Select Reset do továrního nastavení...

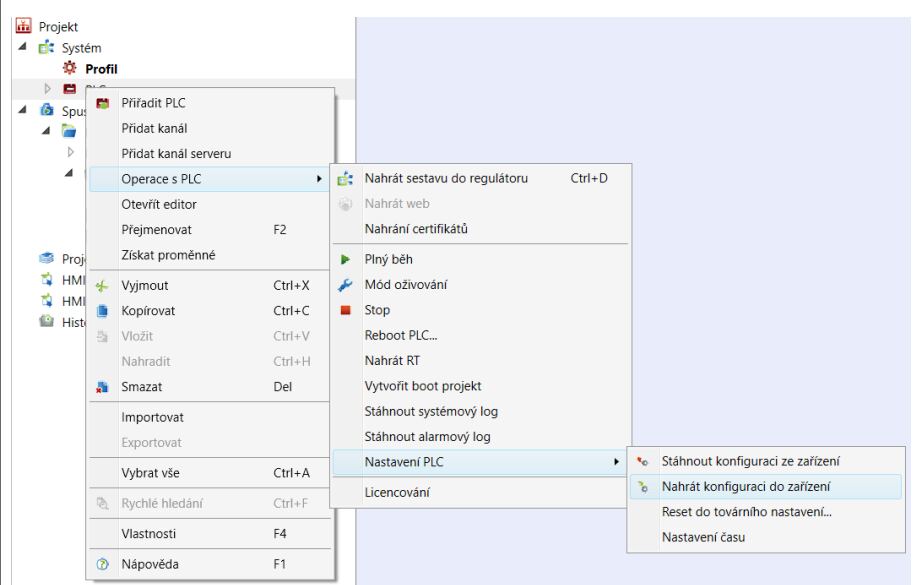747,512
